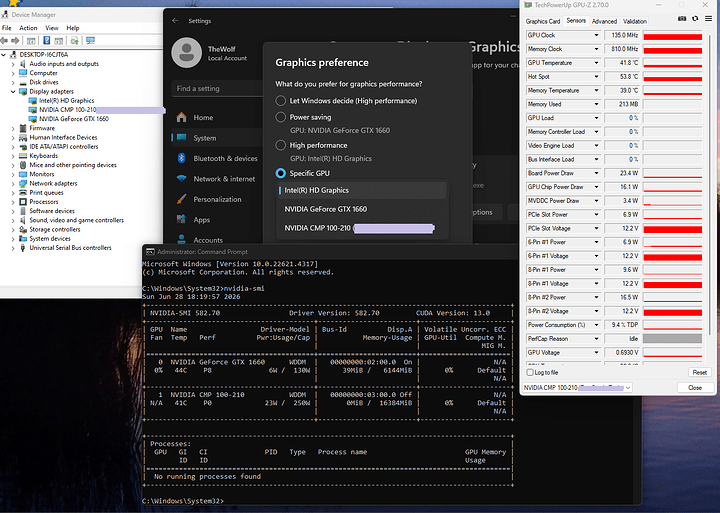The height and width of the screenshot is (513, 720).
Task: Open Personalization in Settings sidebar
Action: pos(217,199)
